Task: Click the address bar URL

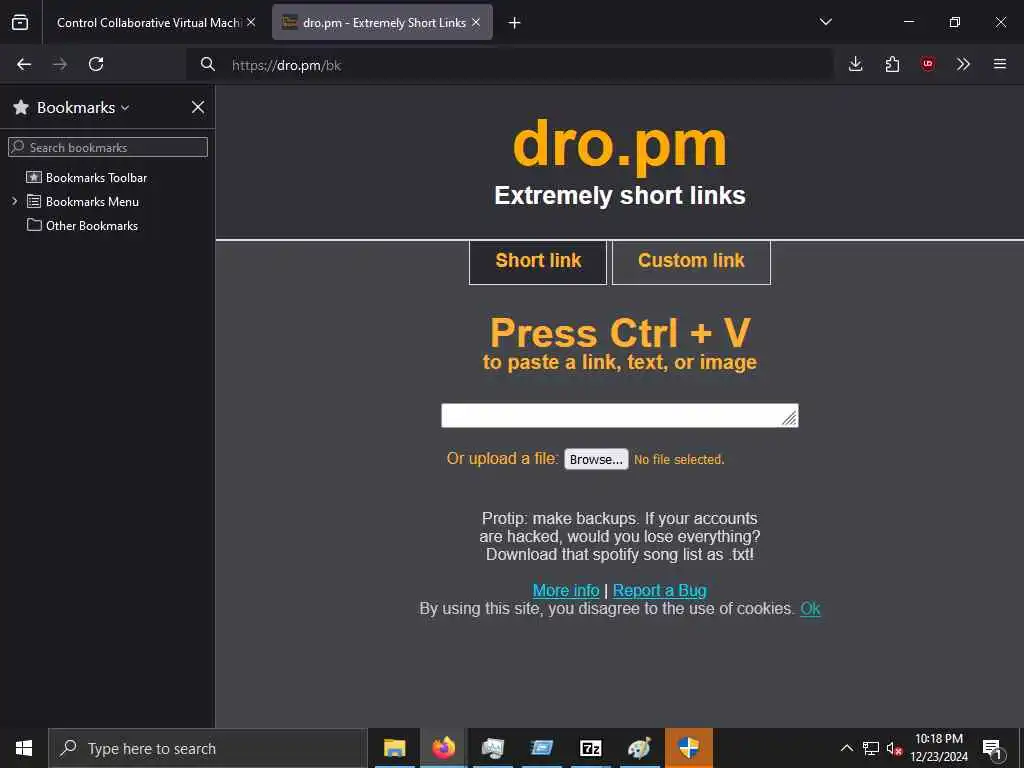Action: click(287, 65)
